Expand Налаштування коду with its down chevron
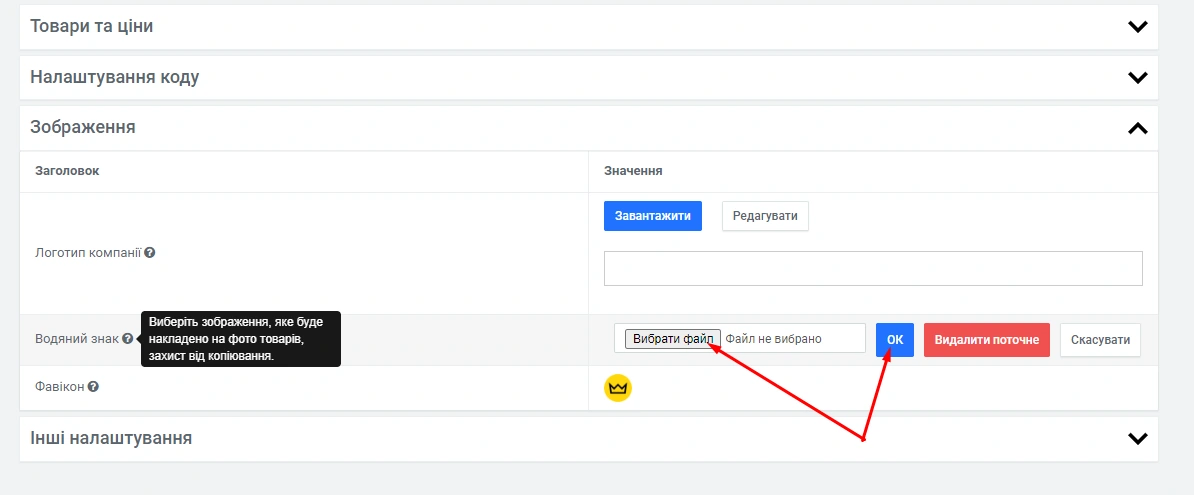The width and height of the screenshot is (1194, 495). click(x=1137, y=77)
